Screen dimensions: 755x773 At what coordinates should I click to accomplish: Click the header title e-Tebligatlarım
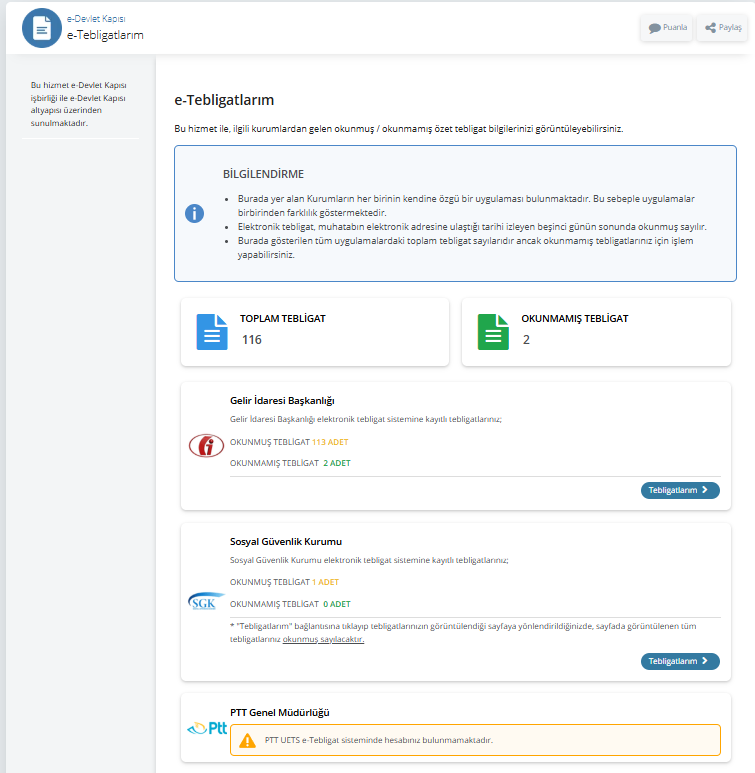(x=105, y=35)
